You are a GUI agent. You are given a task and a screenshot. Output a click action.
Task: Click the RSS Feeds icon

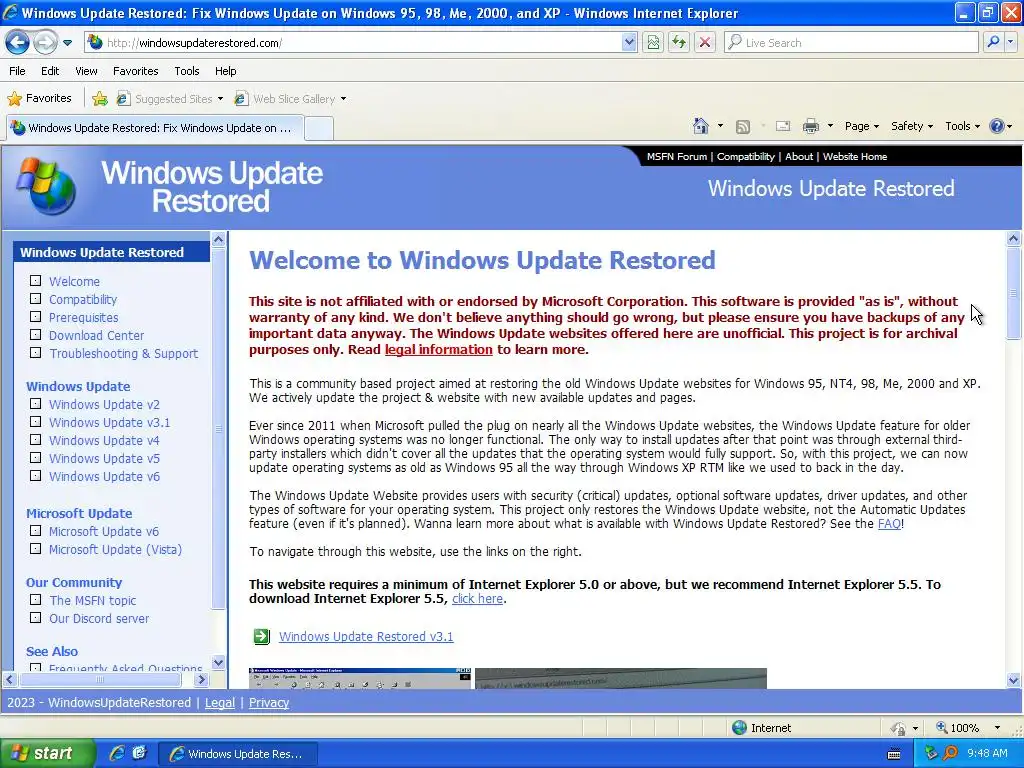[x=743, y=127]
